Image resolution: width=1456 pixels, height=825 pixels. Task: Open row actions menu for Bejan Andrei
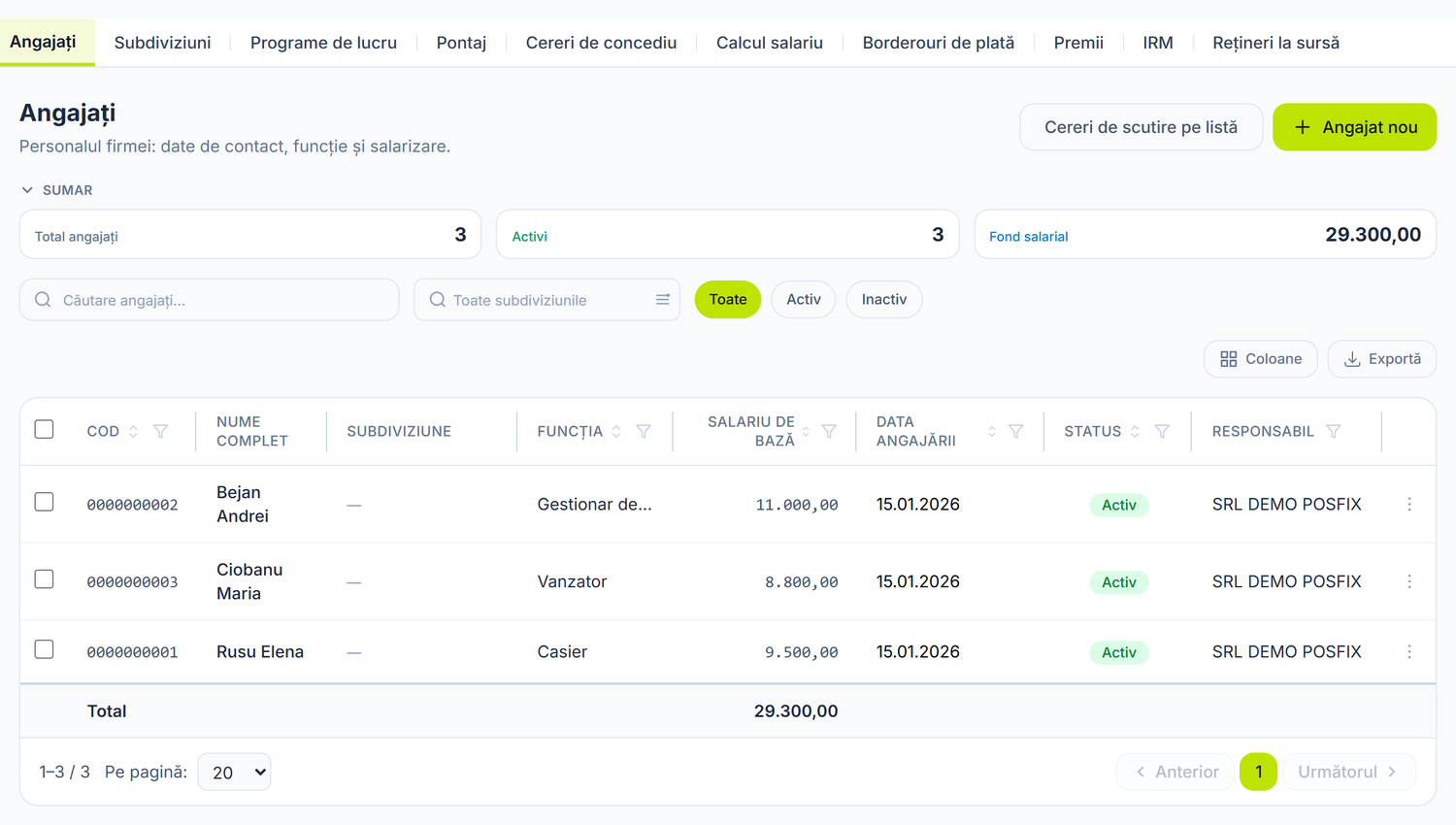[1409, 504]
